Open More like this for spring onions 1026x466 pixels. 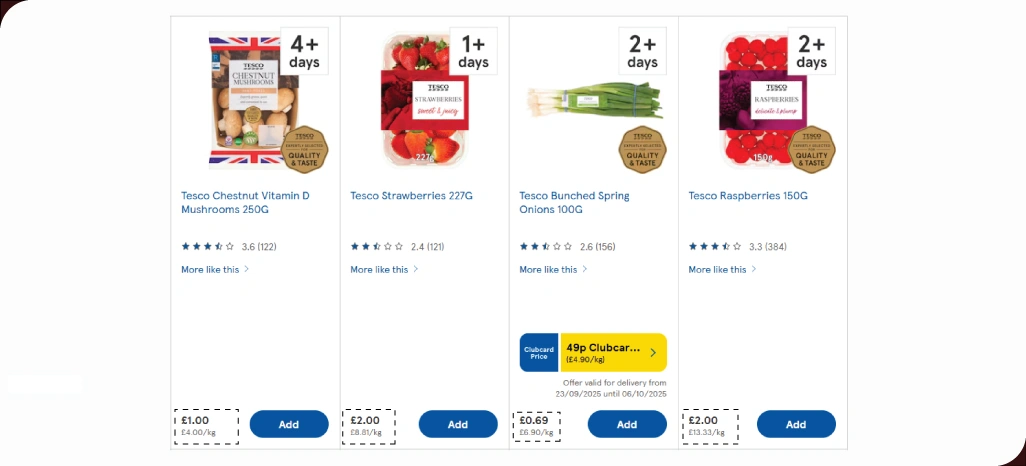[x=553, y=269]
